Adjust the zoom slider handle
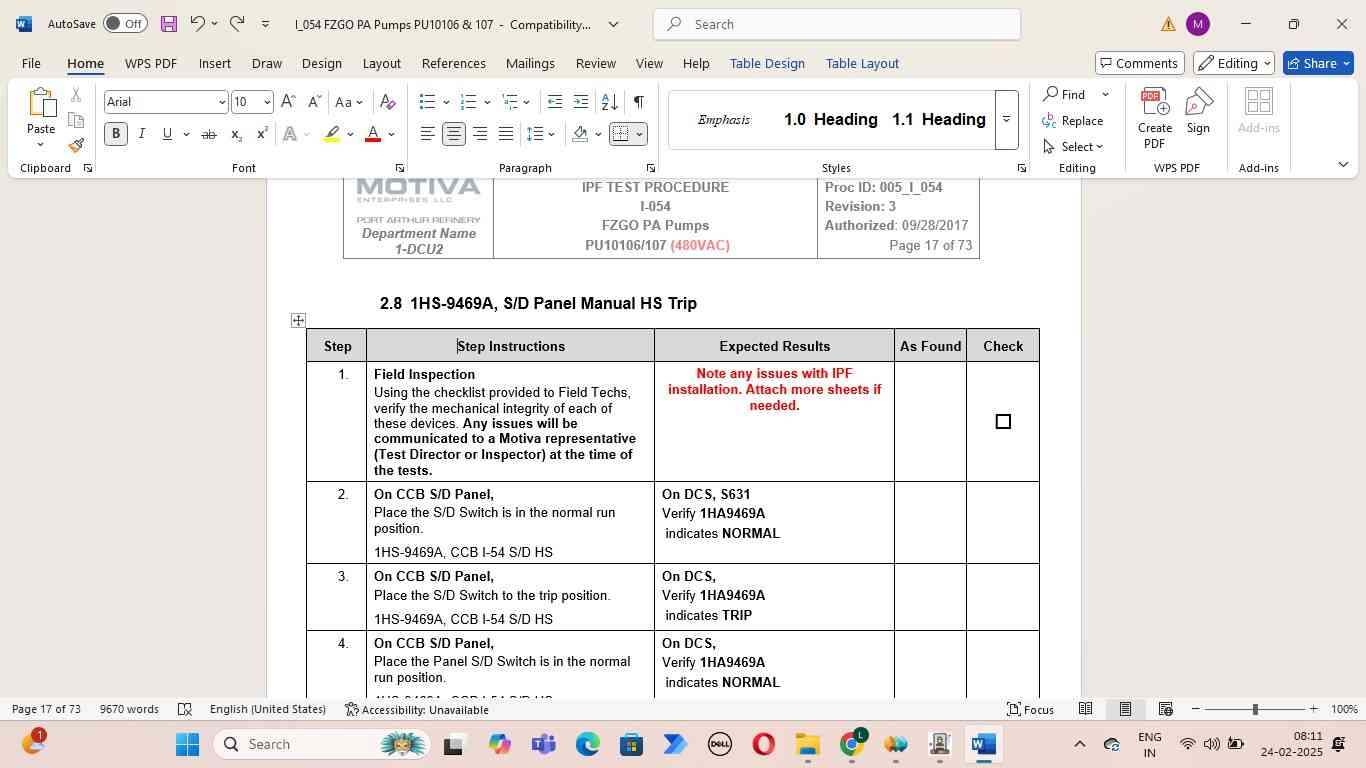The height and width of the screenshot is (768, 1366). [1255, 709]
